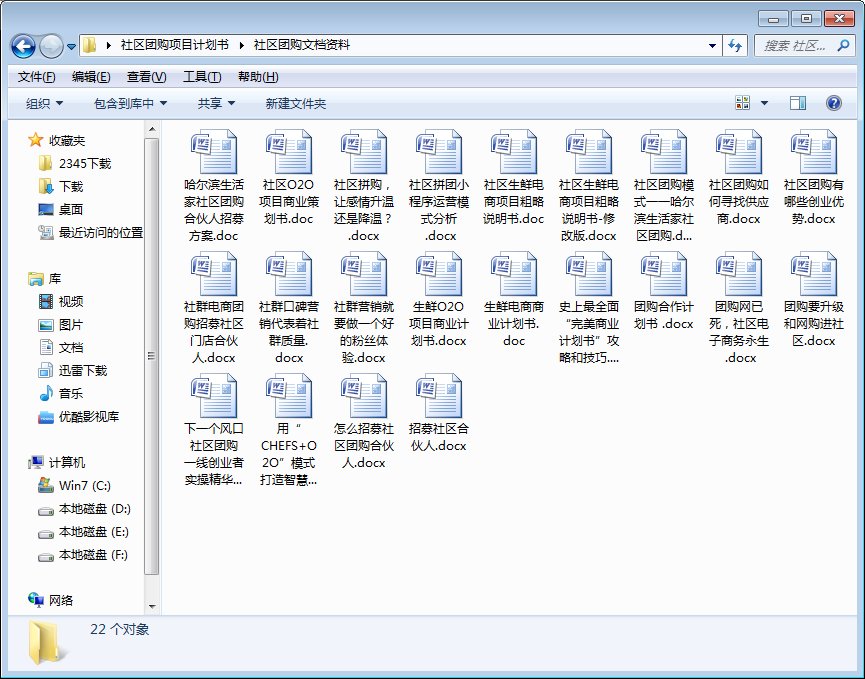Show the preview pane via its toolbar icon
The image size is (865, 679).
coord(798,103)
